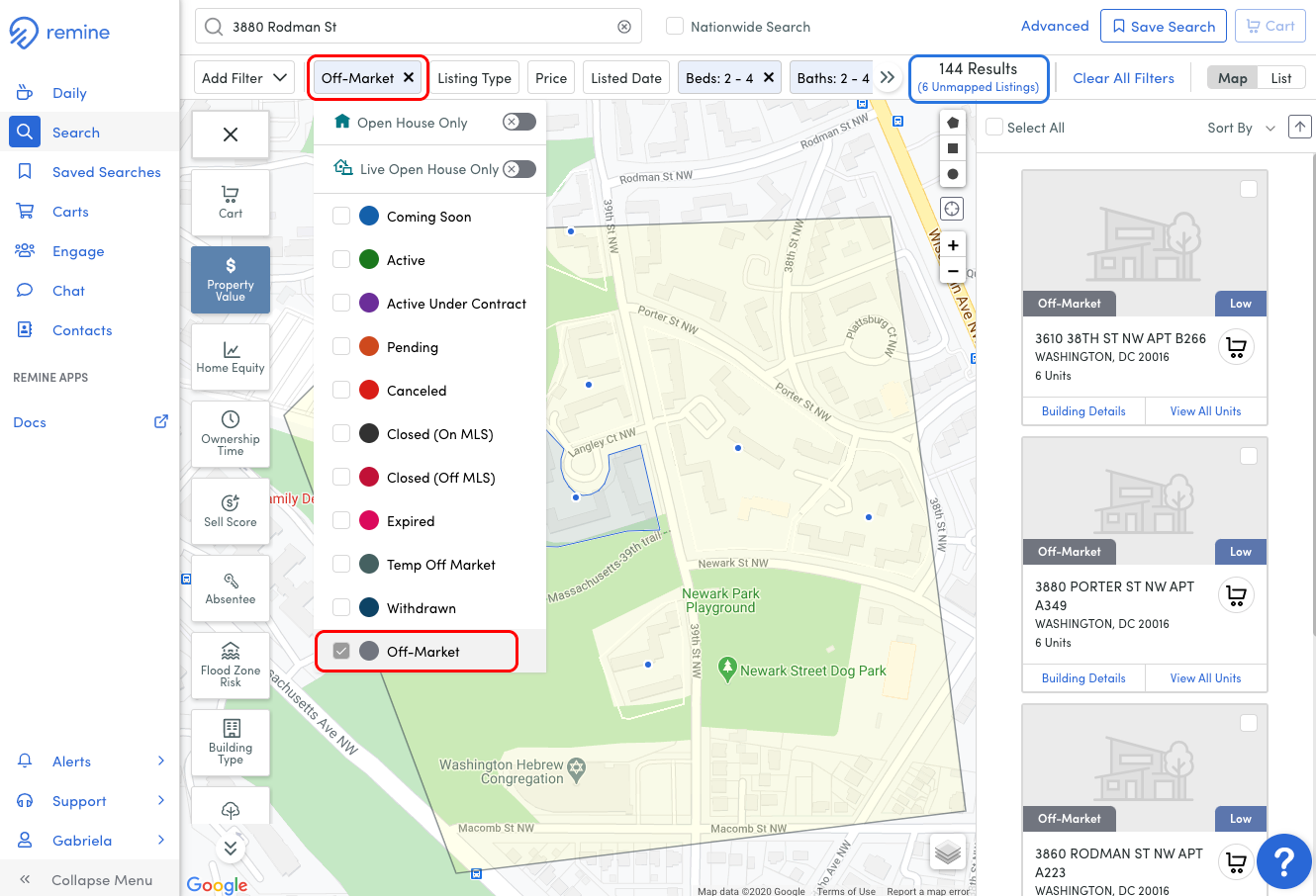This screenshot has height=896, width=1316.
Task: Click Clear All Filters
Action: (x=1123, y=78)
